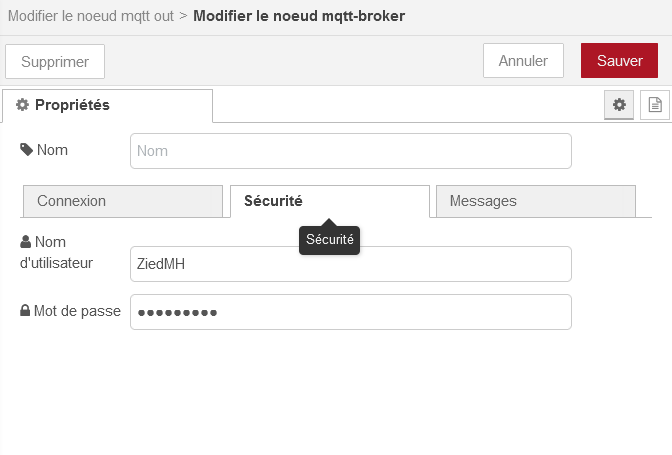Focus the Nom text field
Image resolution: width=672 pixels, height=455 pixels.
pos(351,151)
